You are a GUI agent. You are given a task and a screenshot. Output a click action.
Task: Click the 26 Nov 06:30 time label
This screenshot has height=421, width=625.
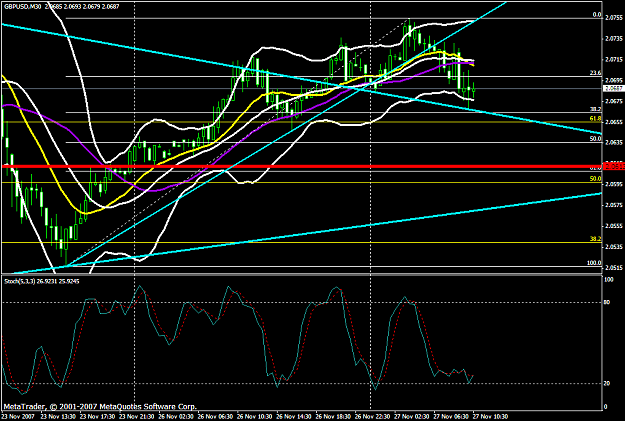[215, 416]
